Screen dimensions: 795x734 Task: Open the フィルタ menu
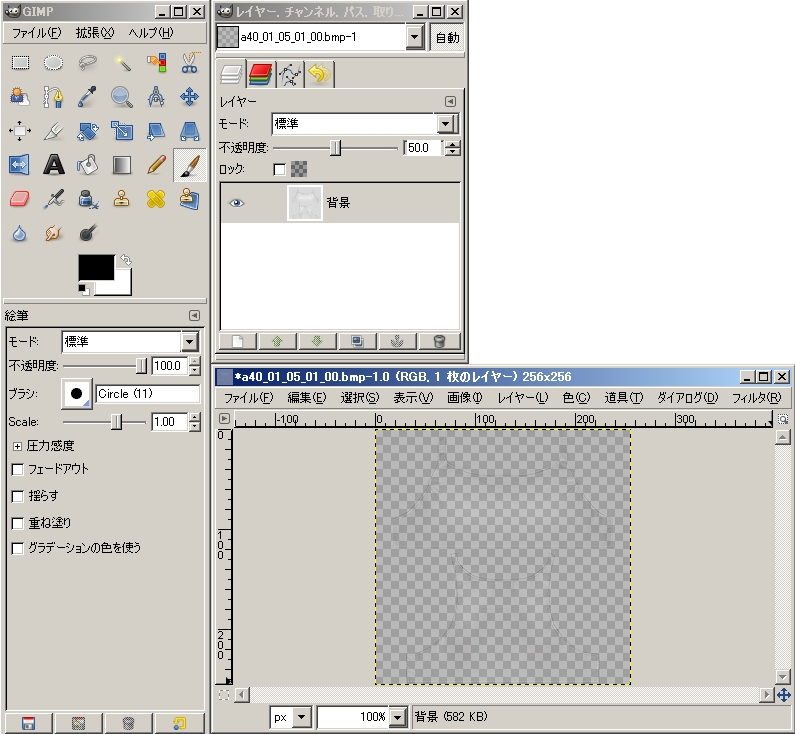pos(755,397)
